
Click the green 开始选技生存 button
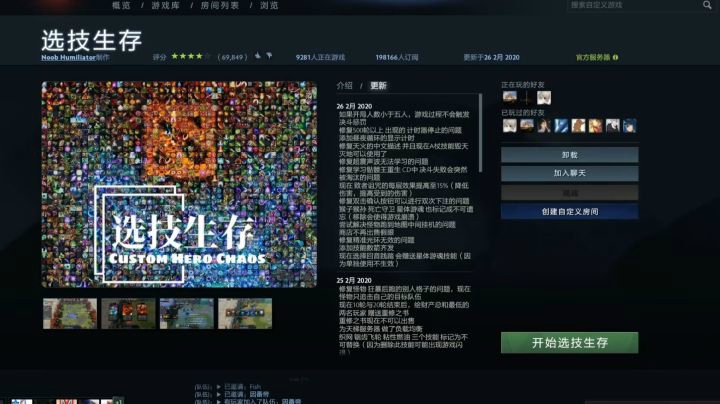(569, 342)
